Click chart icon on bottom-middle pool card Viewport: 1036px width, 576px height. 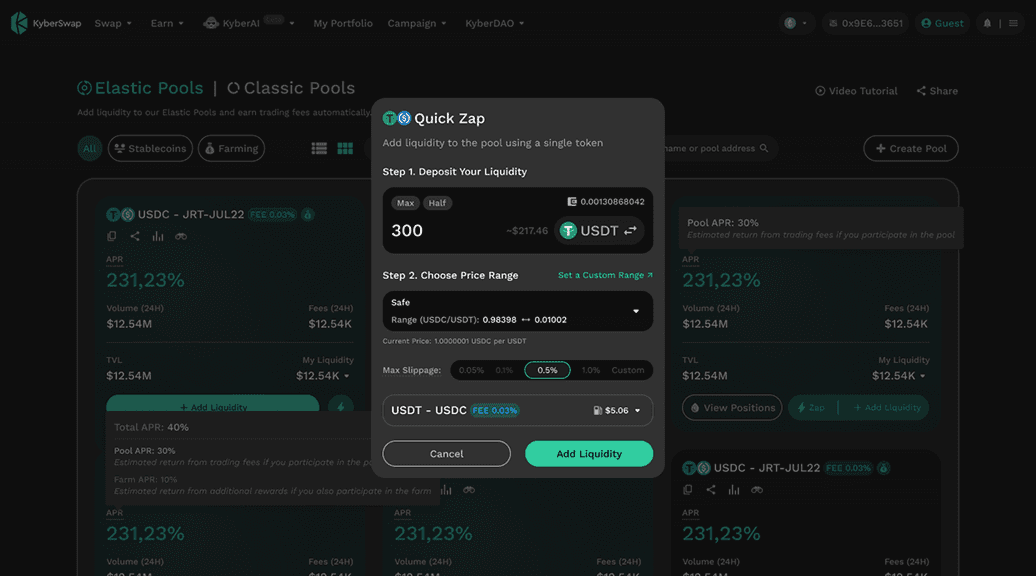[x=447, y=489]
